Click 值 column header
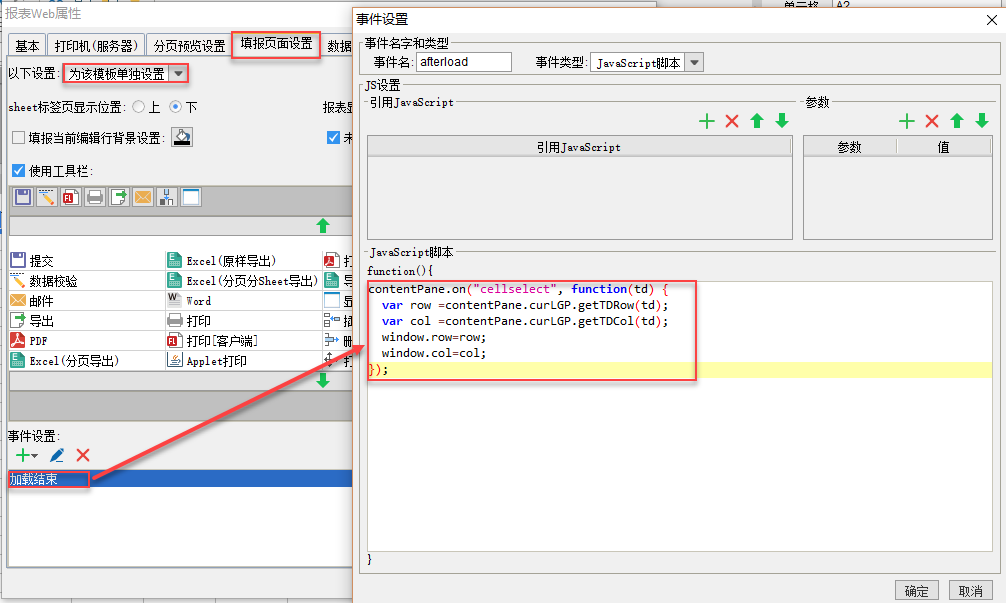This screenshot has height=603, width=1006. pos(944,147)
